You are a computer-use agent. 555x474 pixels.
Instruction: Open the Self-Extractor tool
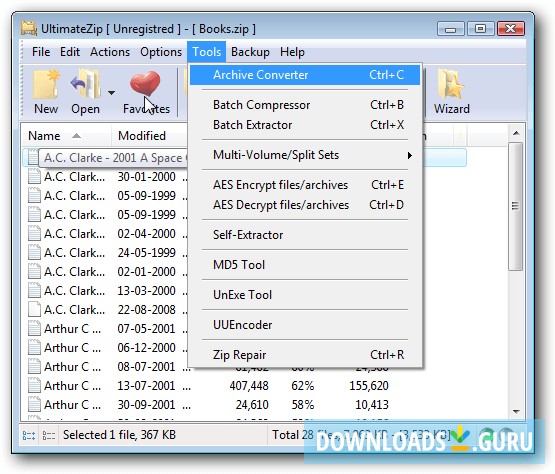coord(305,235)
